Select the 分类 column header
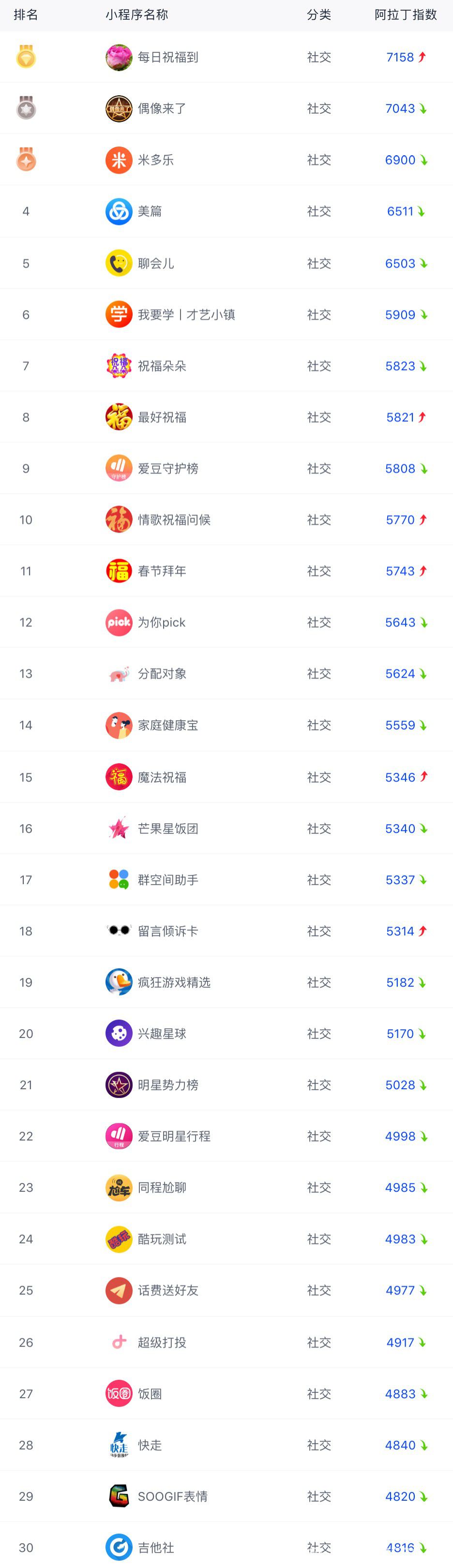This screenshot has height=1568, width=453. tap(319, 15)
